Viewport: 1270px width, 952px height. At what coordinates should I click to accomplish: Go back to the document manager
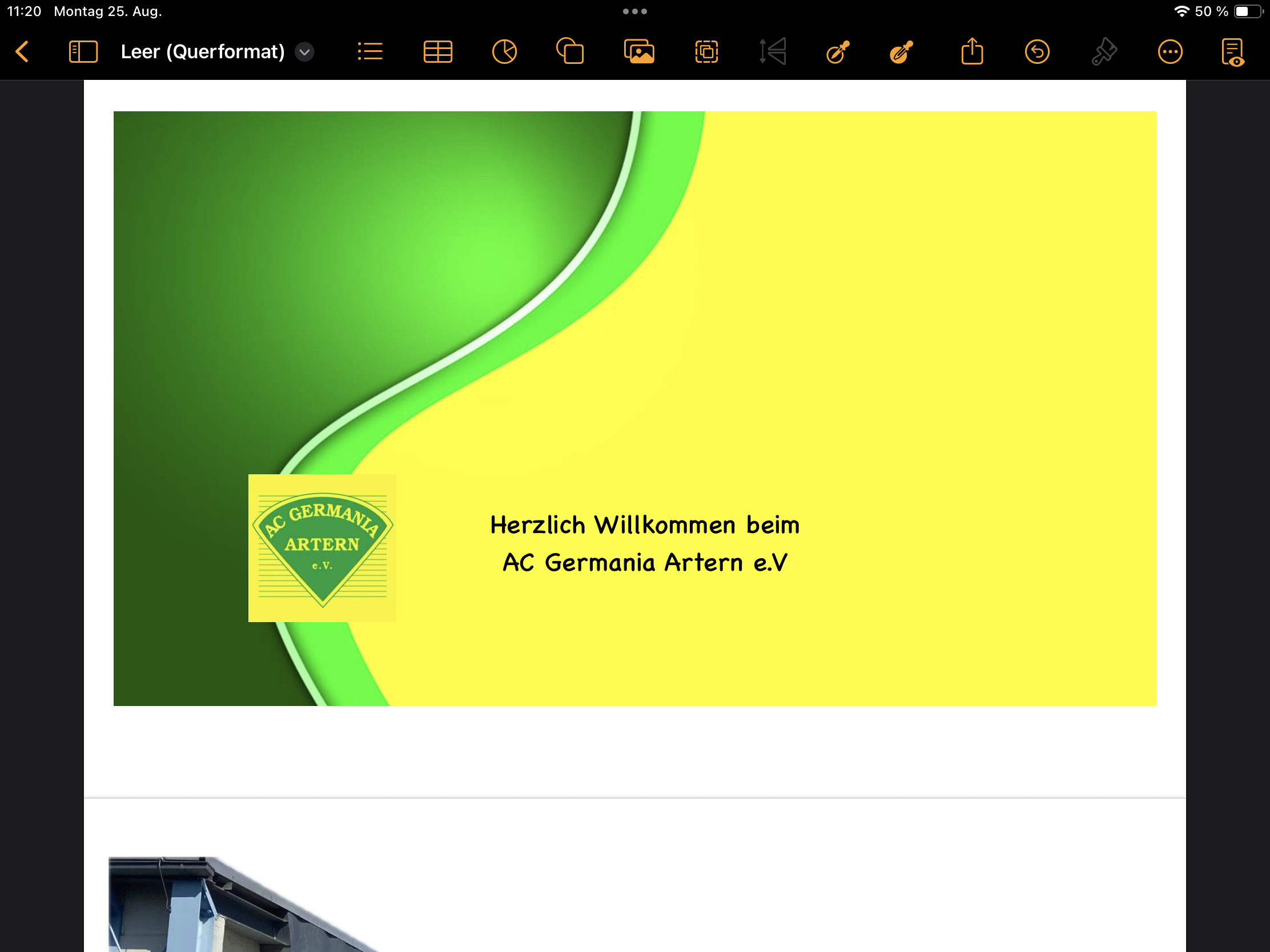pyautogui.click(x=22, y=51)
